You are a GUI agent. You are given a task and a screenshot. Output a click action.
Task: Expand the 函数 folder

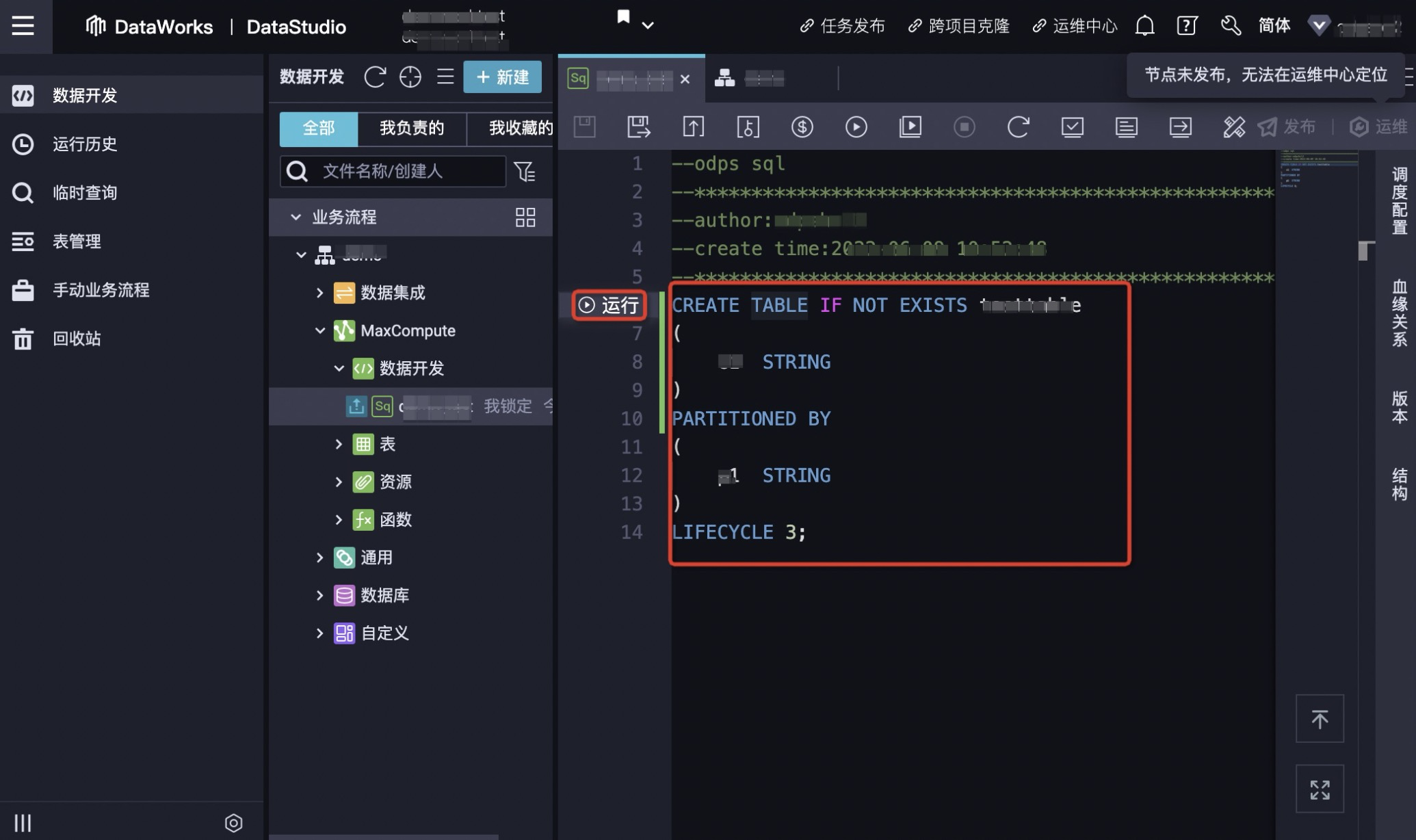(x=339, y=520)
